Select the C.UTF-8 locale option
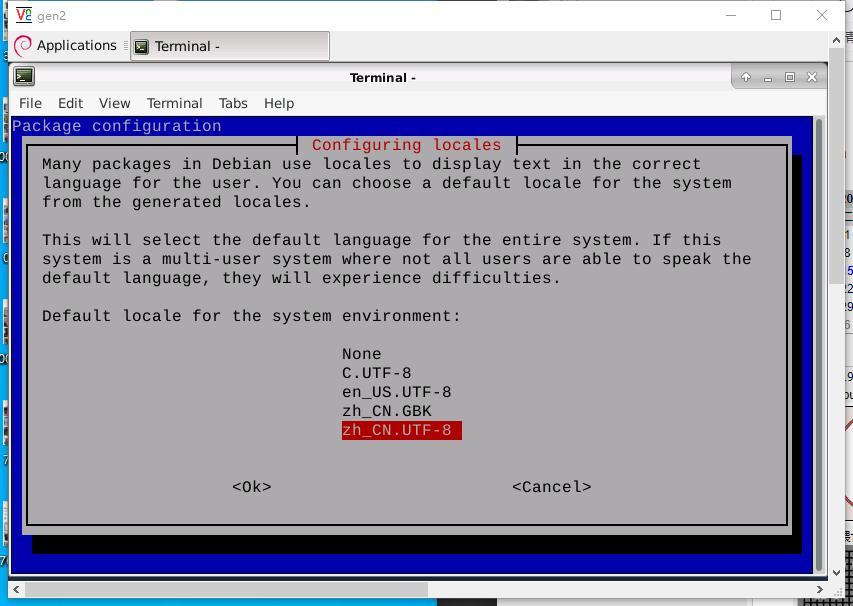Image resolution: width=853 pixels, height=606 pixels. 376,373
